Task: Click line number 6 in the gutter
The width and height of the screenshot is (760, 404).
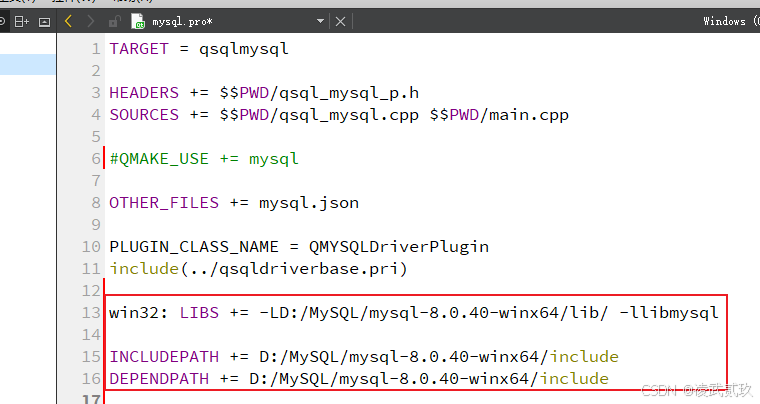Action: (96, 159)
